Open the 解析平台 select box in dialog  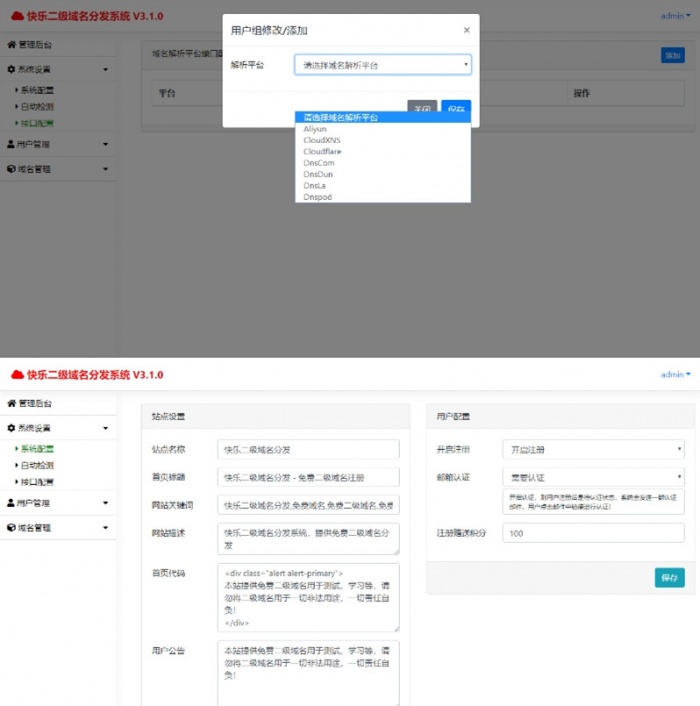383,65
